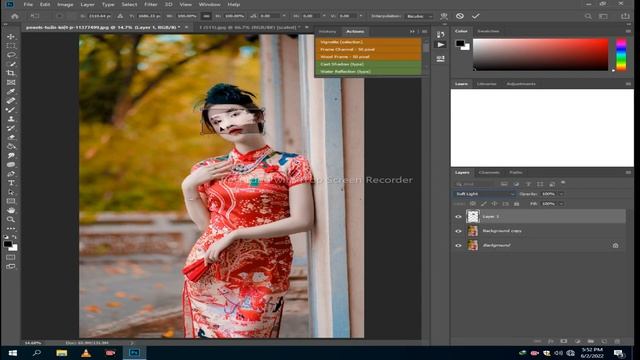Click the layer style fx icon

[x=551, y=341]
